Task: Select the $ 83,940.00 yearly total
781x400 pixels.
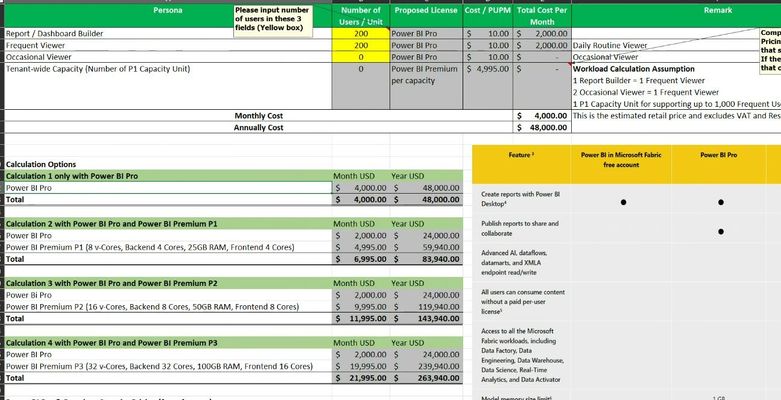Action: point(426,259)
